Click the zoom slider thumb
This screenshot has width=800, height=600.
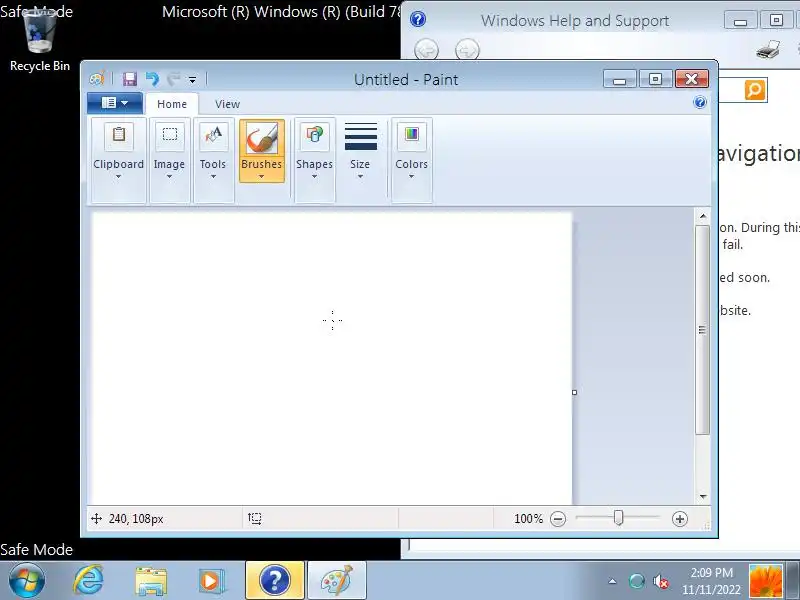(x=618, y=518)
